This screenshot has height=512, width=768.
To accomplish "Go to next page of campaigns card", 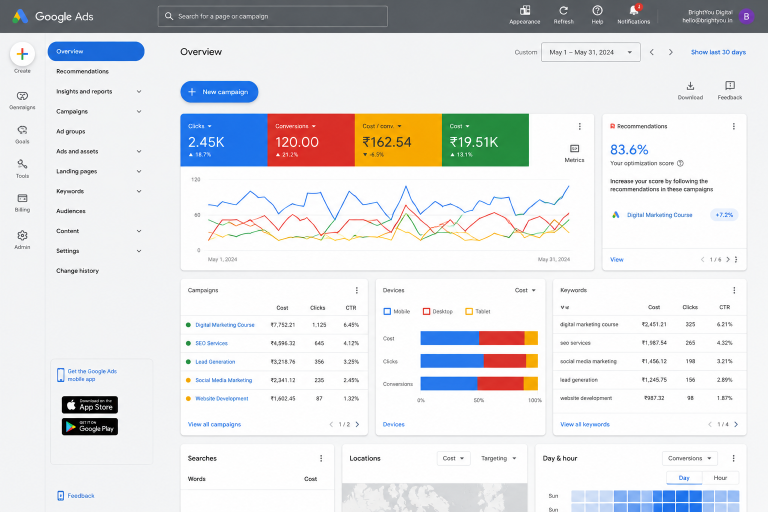I will tap(357, 424).
